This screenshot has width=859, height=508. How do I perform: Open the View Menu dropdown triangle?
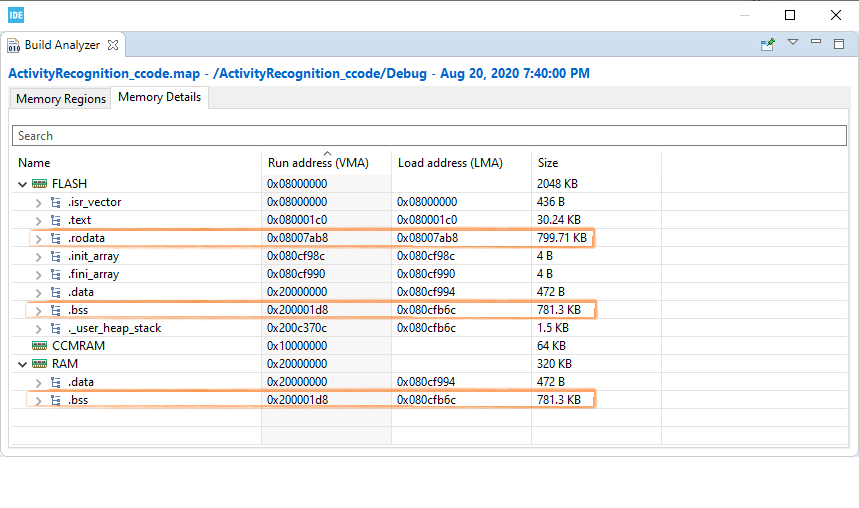[793, 43]
